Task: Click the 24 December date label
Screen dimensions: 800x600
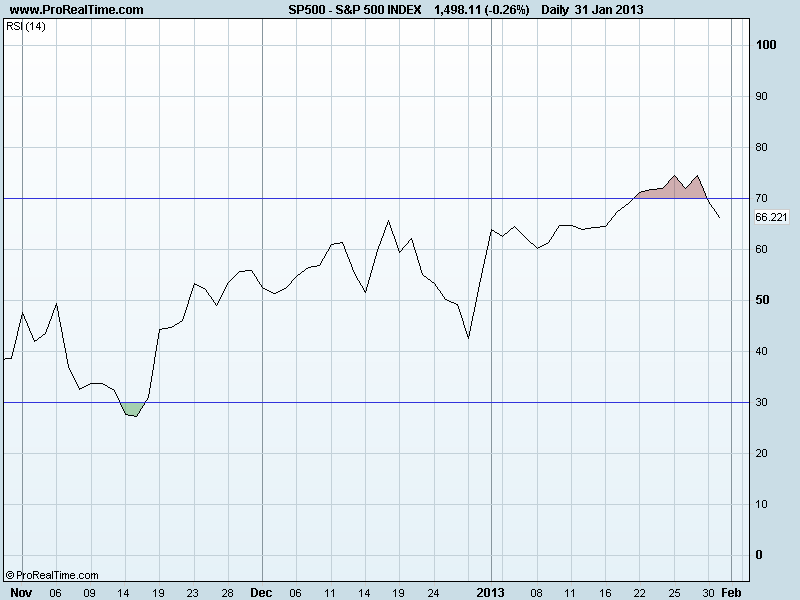Action: coord(433,593)
